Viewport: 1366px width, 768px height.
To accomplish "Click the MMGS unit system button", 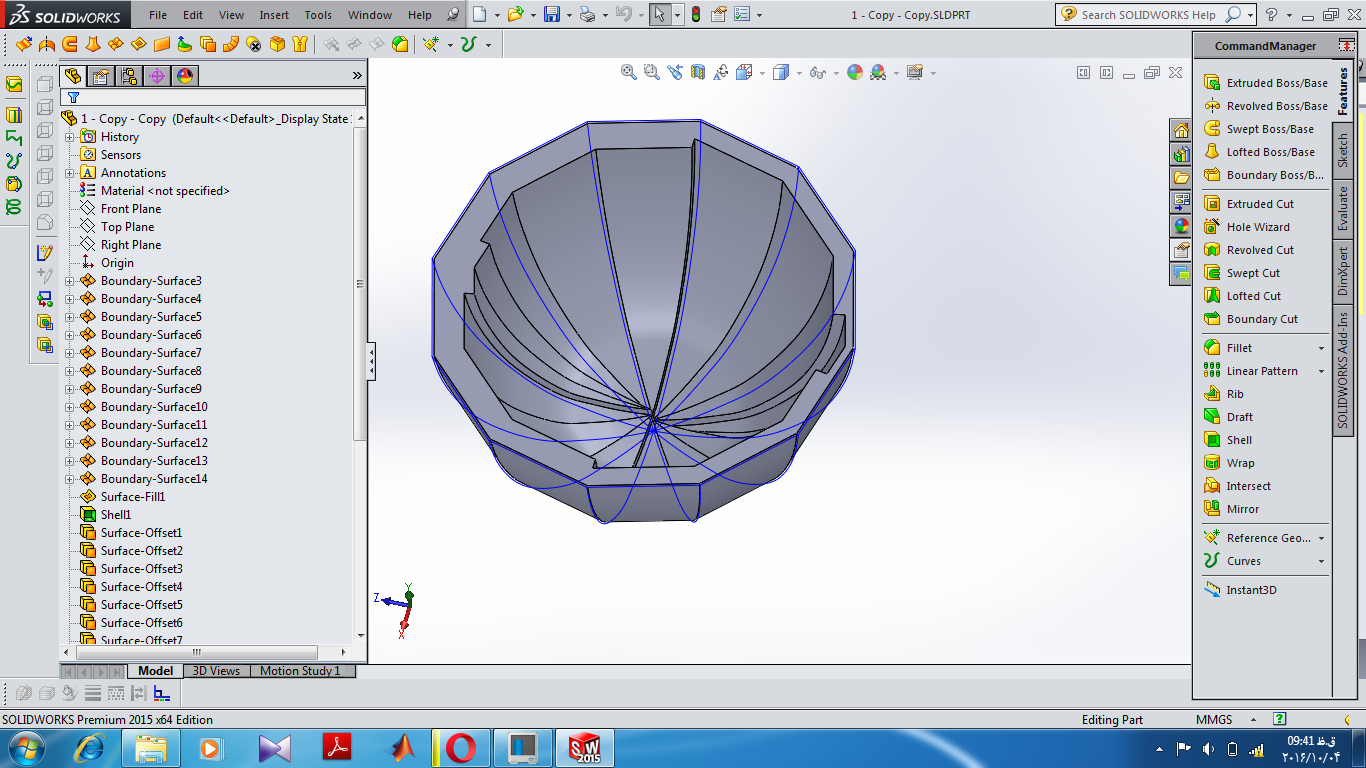I will point(1214,720).
